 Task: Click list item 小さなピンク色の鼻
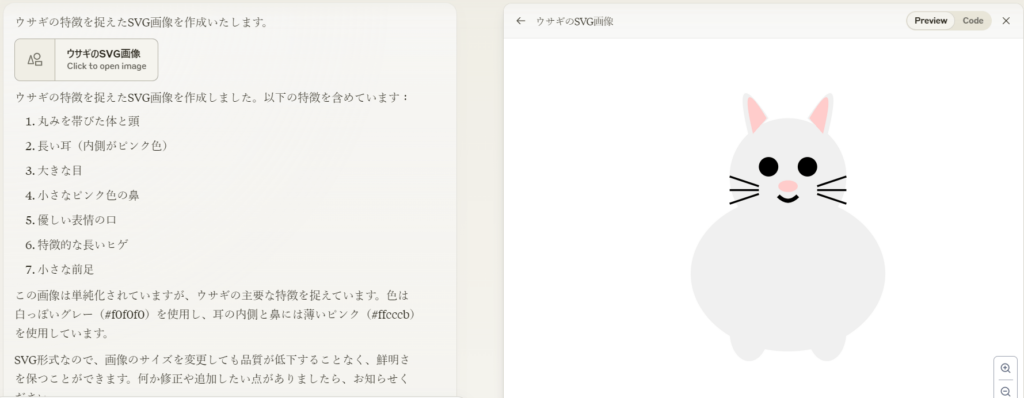coord(89,195)
